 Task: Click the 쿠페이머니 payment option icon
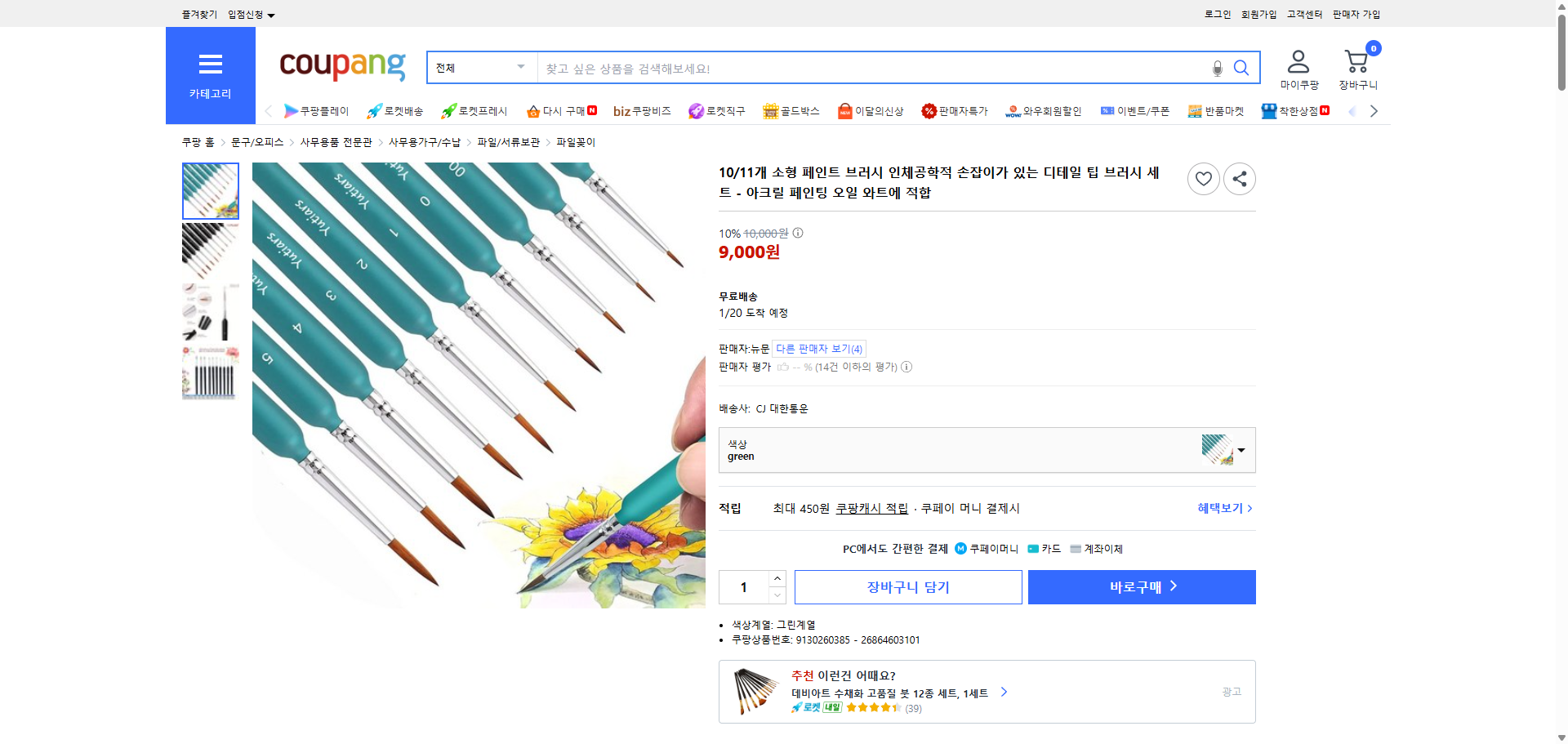[x=960, y=549]
